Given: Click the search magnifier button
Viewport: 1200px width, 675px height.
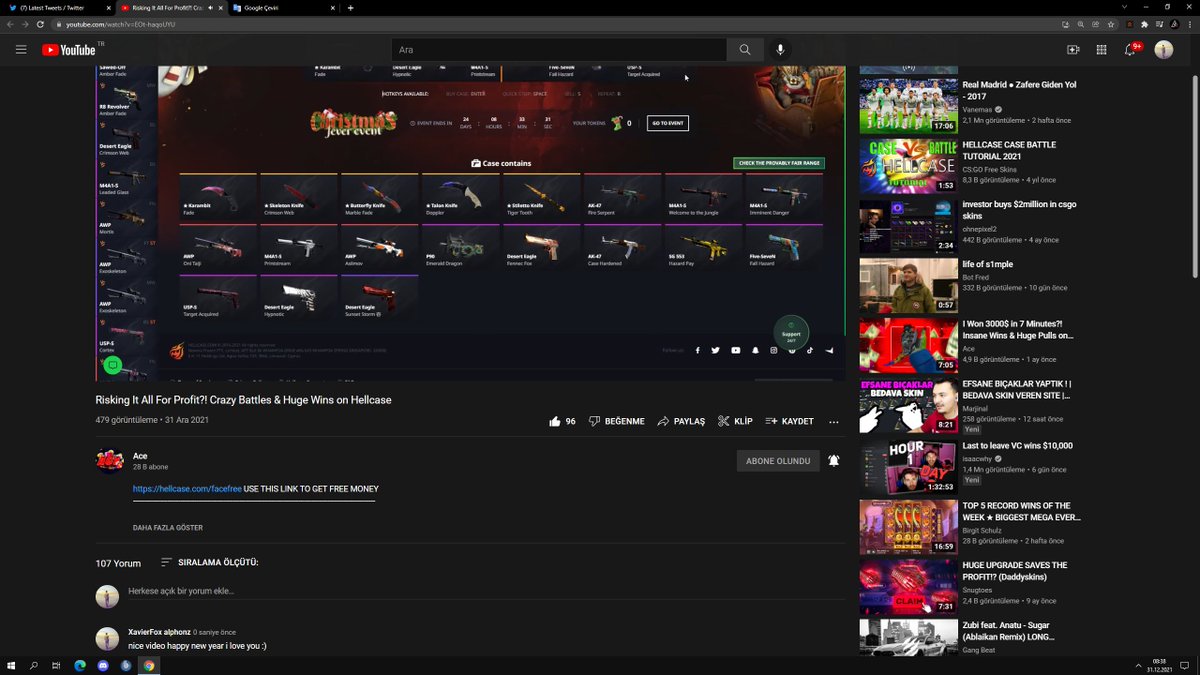Looking at the screenshot, I should coord(745,49).
